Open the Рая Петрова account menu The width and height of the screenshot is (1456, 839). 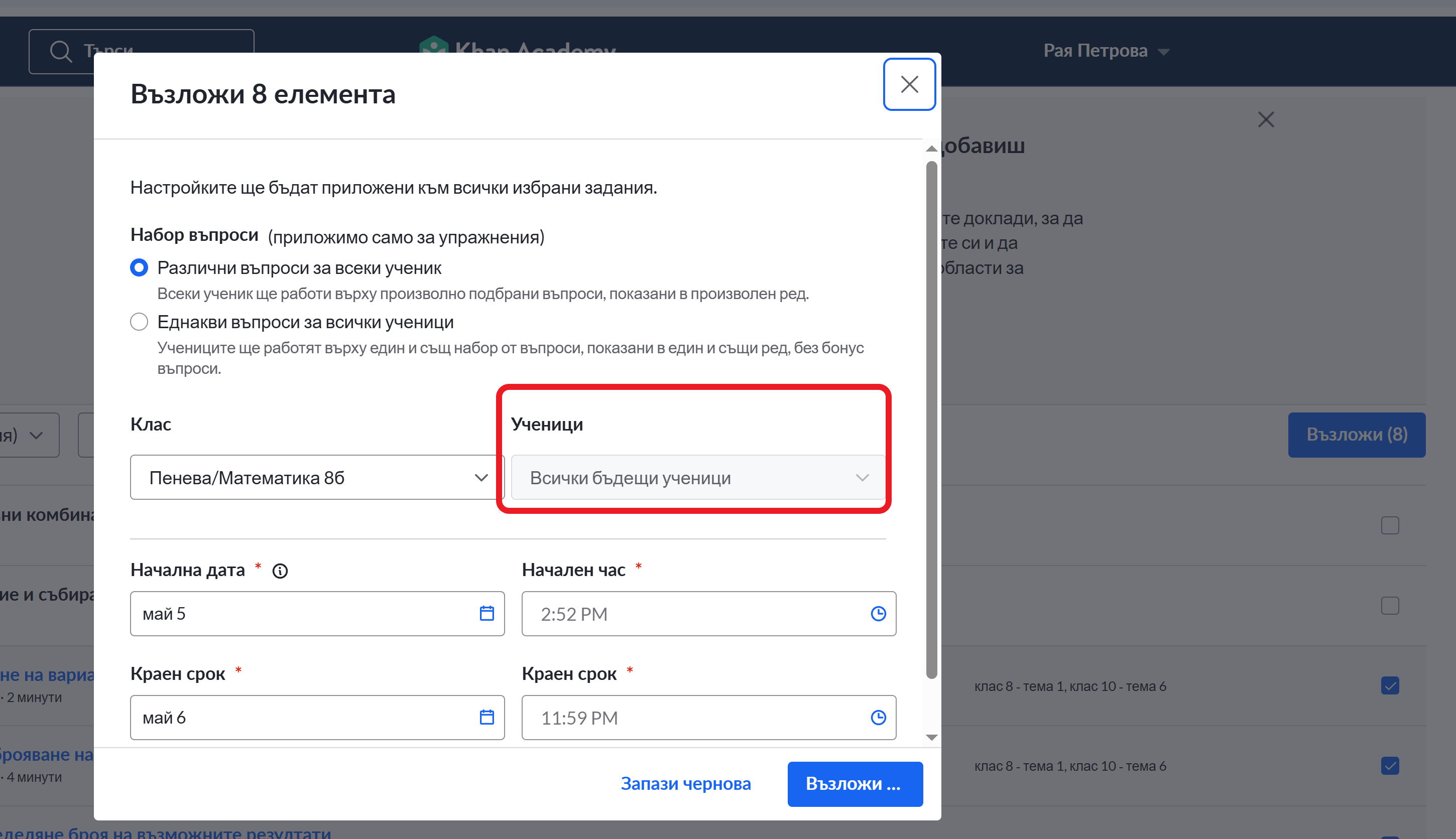coord(1106,51)
